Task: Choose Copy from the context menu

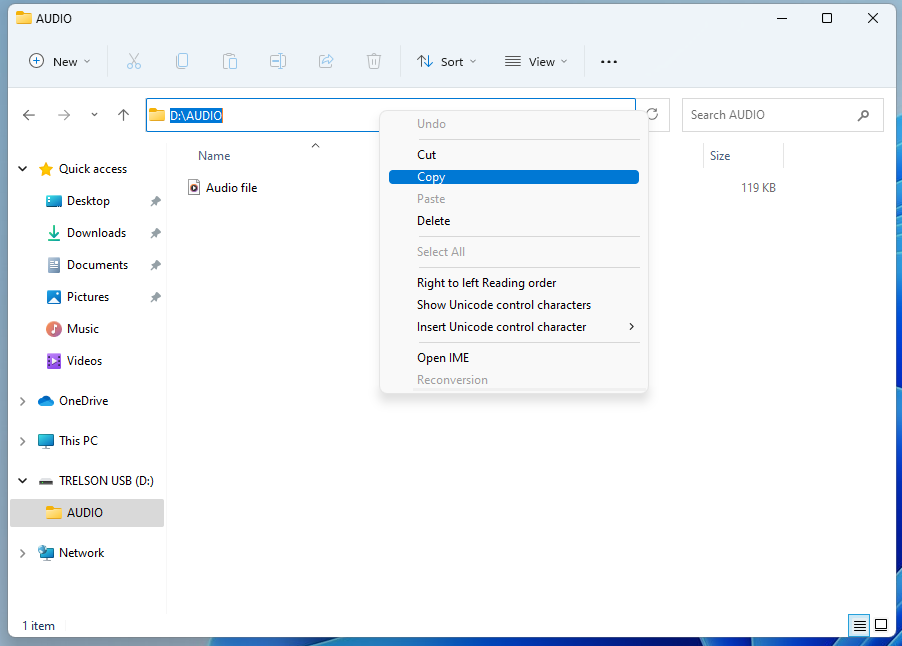Action: pos(514,177)
